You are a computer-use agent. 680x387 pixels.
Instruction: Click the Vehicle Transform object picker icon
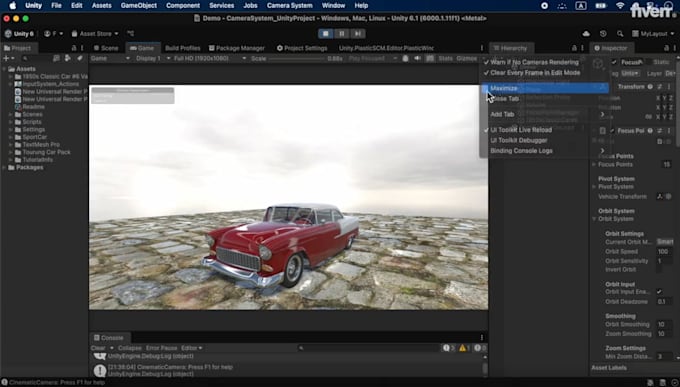click(668, 197)
